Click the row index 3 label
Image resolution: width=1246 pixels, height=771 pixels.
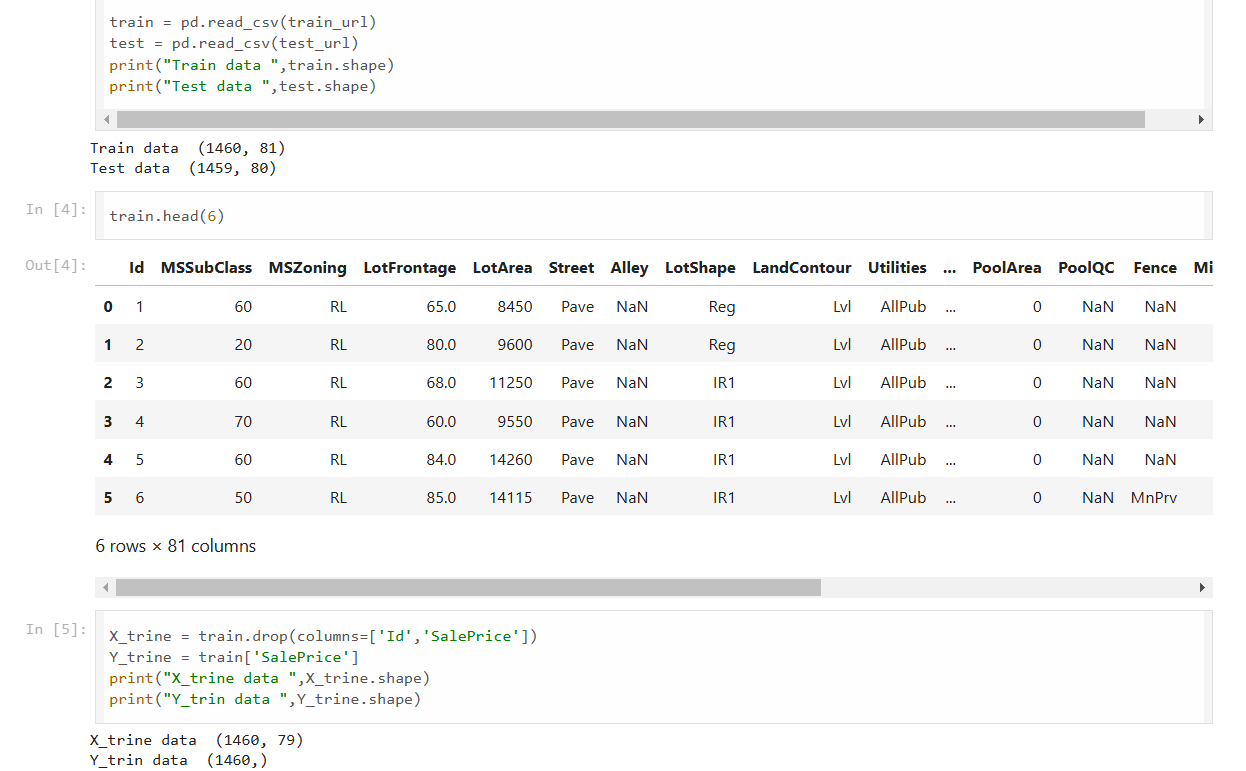[x=108, y=422]
